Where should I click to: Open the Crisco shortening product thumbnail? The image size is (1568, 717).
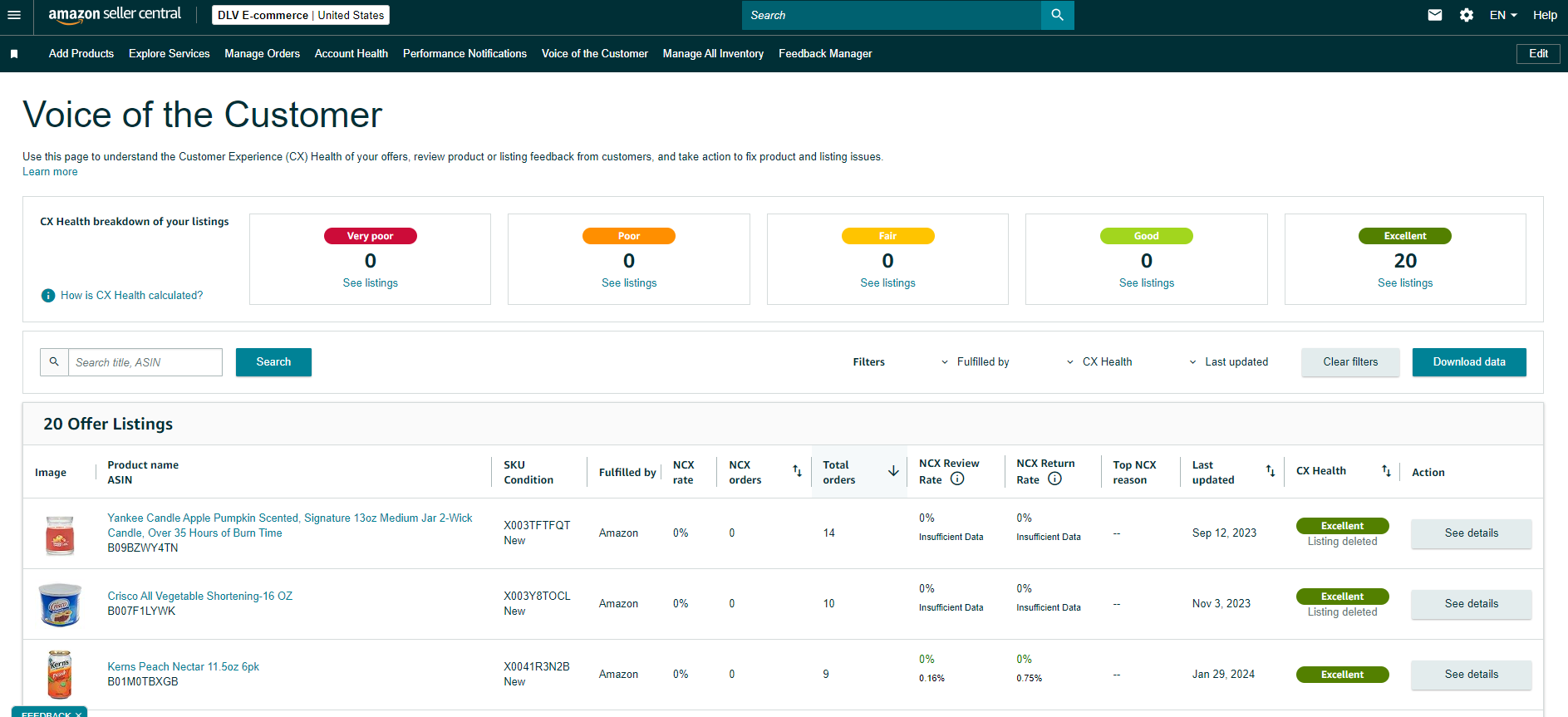(x=60, y=604)
